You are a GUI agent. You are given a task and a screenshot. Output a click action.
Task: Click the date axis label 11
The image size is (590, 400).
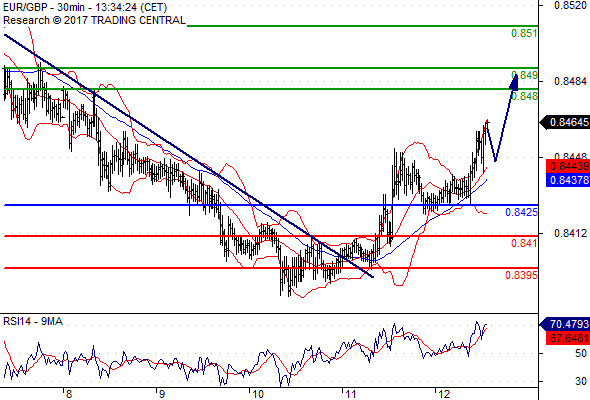(351, 394)
